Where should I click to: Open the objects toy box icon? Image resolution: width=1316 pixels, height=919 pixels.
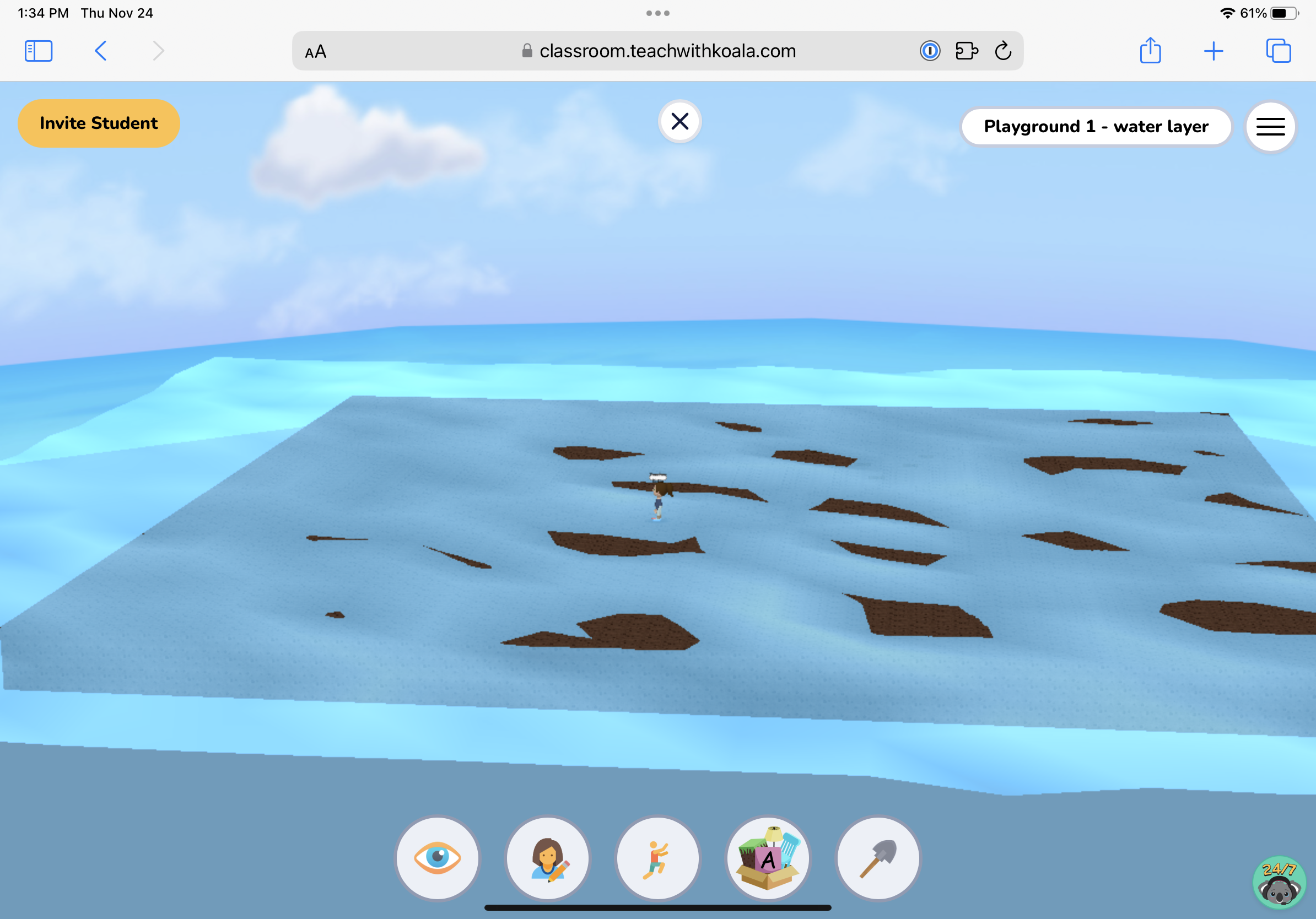pos(768,858)
